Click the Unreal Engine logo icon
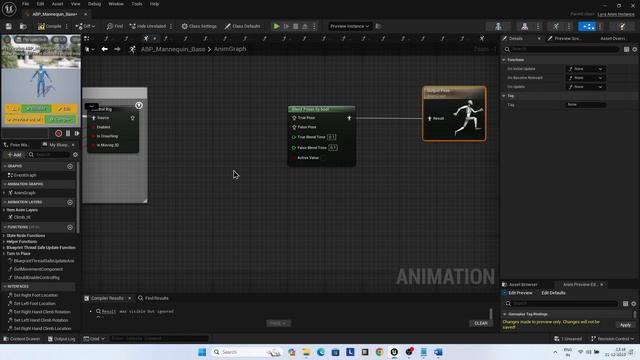Viewport: 640px width, 360px height. tap(9, 8)
